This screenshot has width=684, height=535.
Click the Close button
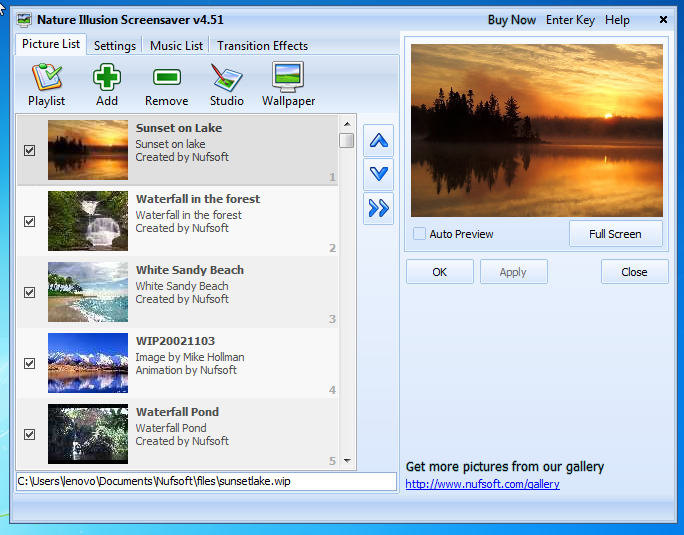634,272
